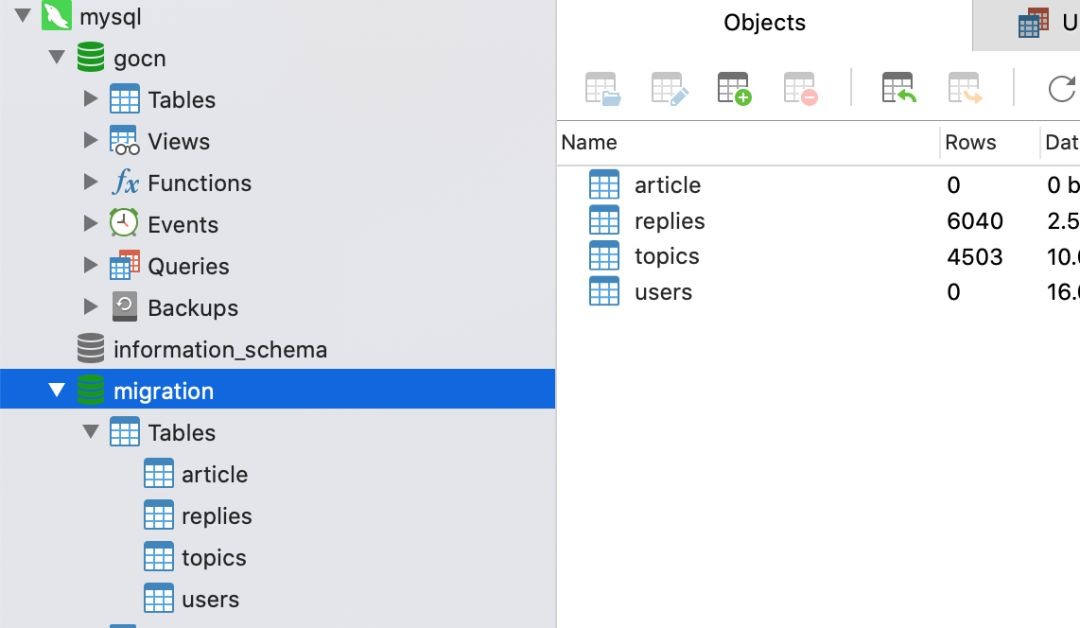Click the Delete Table toolbar icon

pyautogui.click(x=801, y=88)
